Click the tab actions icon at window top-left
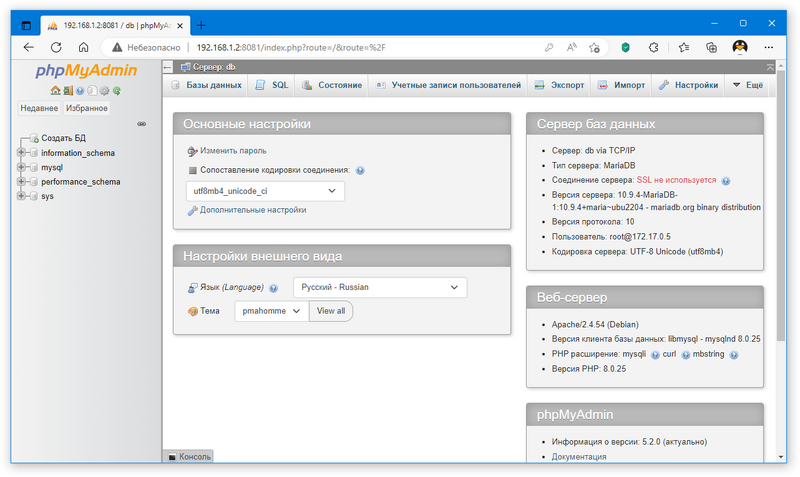This screenshot has height=477, width=800. pos(26,25)
